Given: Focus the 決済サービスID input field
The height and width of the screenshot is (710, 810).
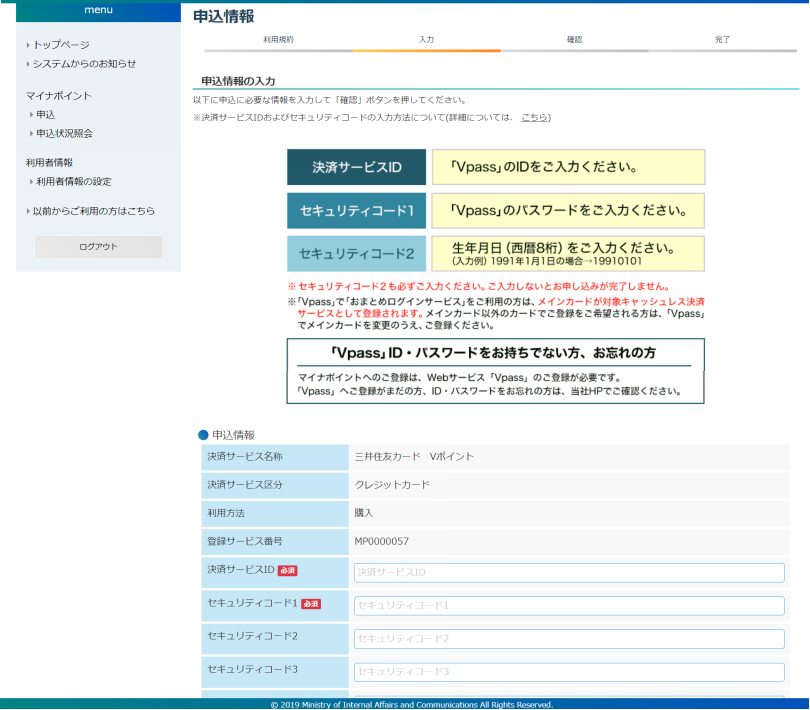Looking at the screenshot, I should point(568,572).
